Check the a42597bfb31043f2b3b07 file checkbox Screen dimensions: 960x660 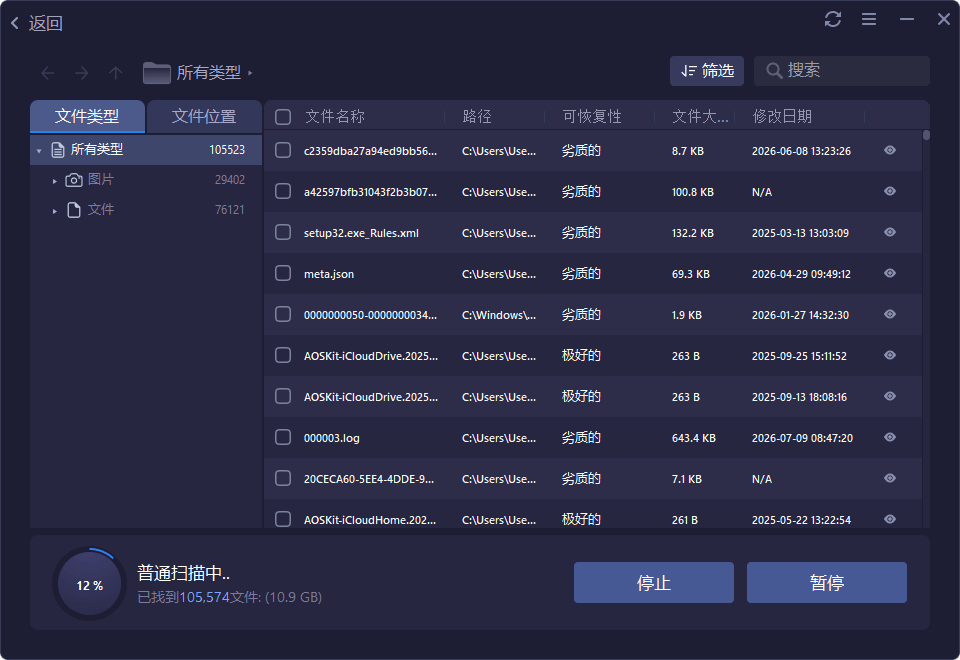283,191
